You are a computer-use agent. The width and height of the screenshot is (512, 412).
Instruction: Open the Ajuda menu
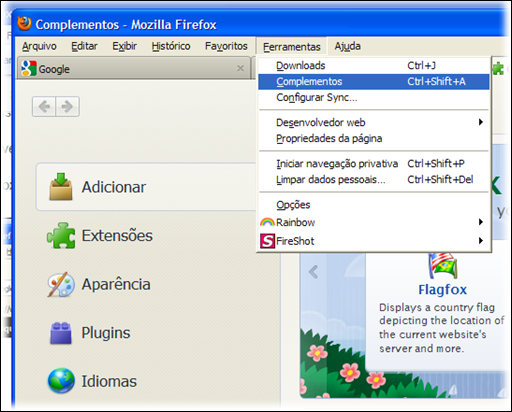click(x=348, y=46)
